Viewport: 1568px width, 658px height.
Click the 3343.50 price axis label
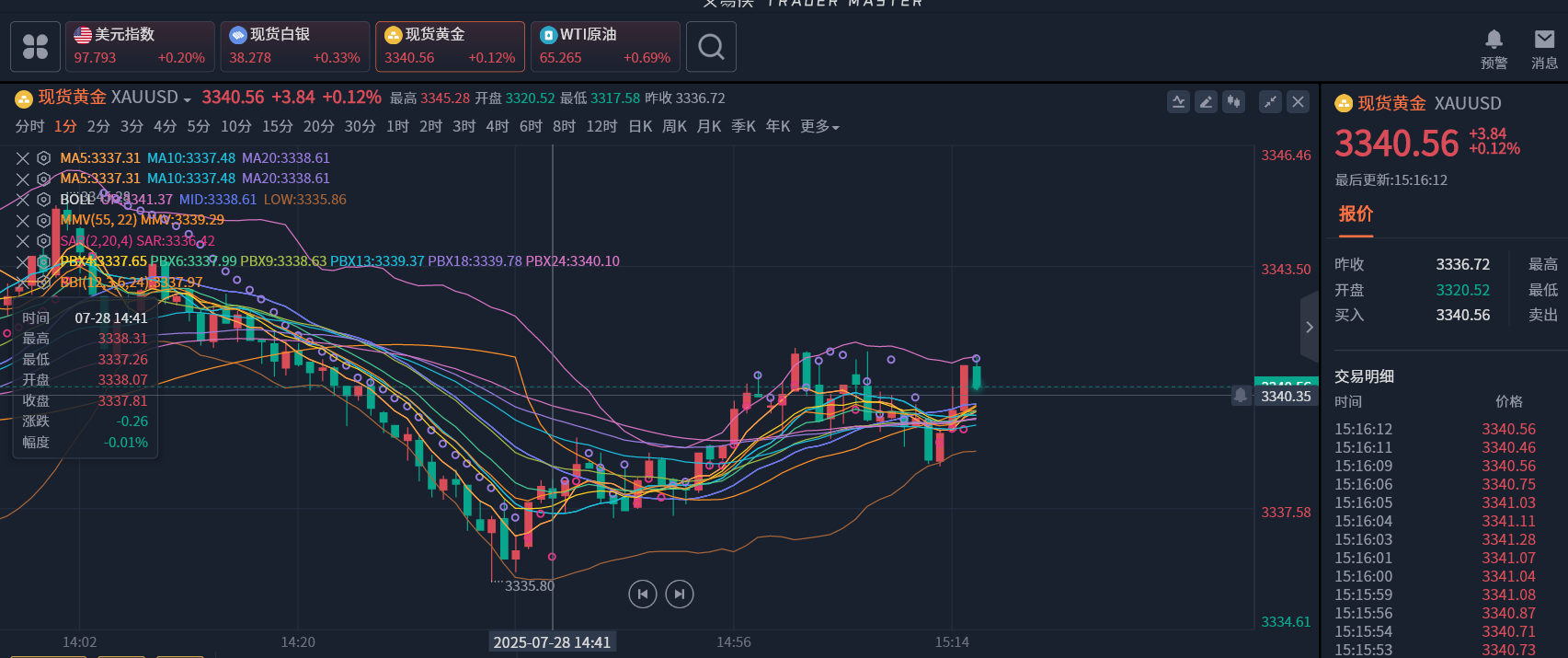(1286, 270)
